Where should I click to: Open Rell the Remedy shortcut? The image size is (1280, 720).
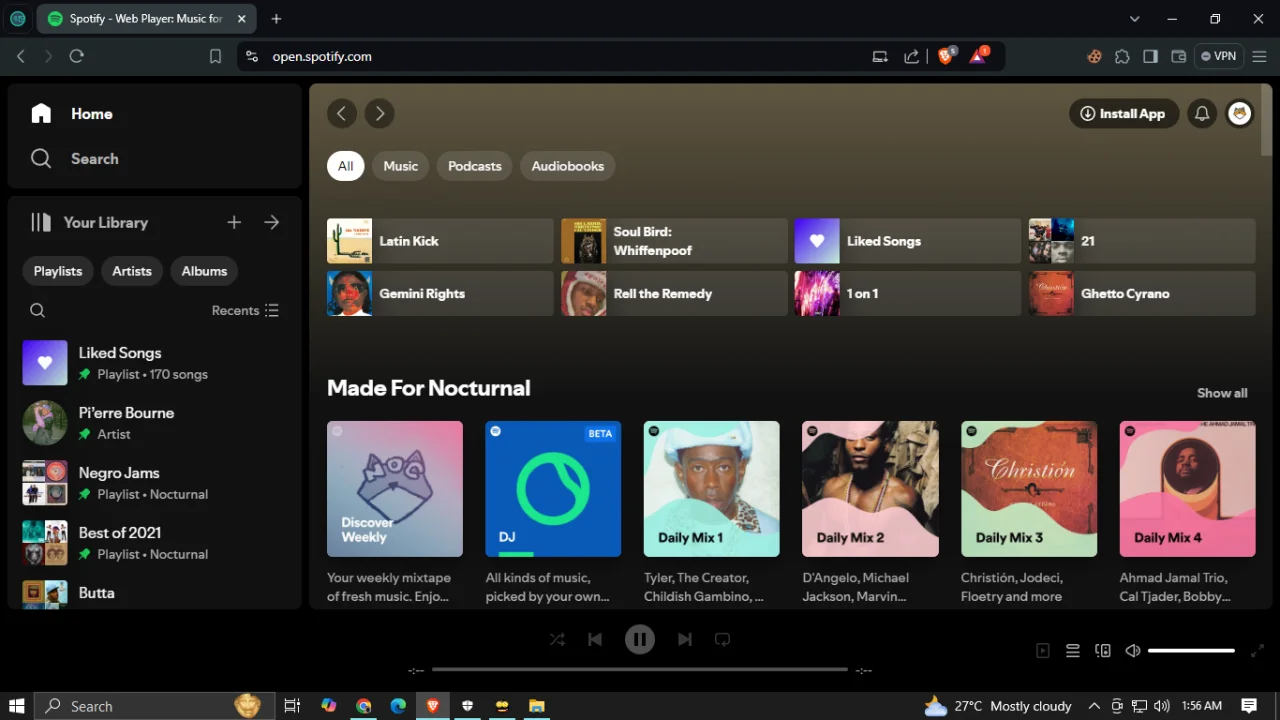coord(674,294)
